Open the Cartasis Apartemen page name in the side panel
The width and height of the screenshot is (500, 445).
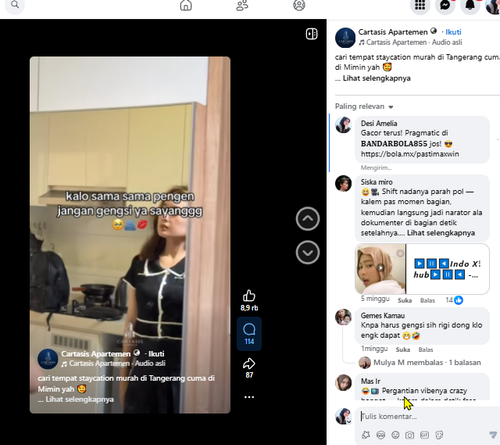point(393,32)
